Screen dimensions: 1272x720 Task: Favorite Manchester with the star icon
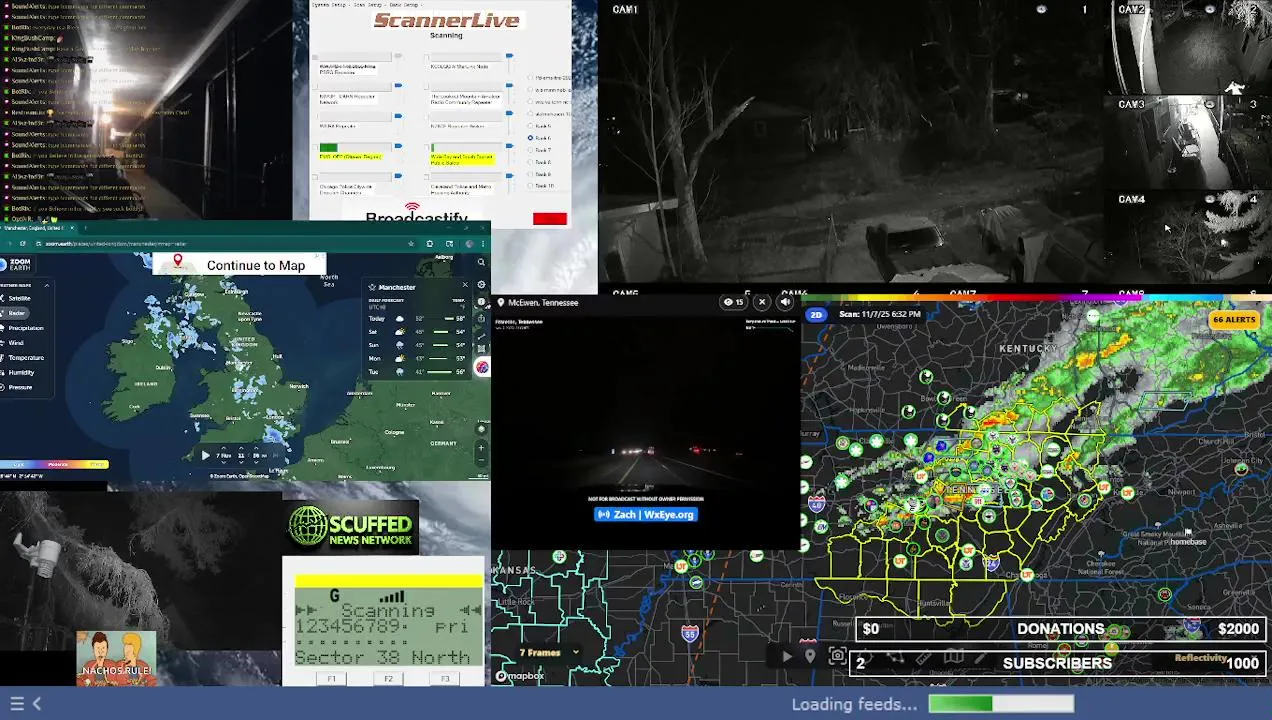(372, 287)
